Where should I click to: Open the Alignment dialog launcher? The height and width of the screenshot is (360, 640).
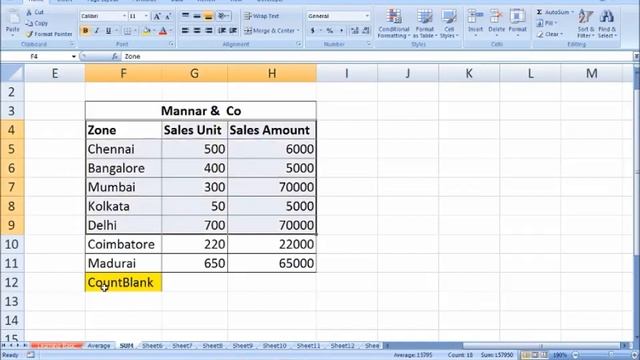pos(299,44)
